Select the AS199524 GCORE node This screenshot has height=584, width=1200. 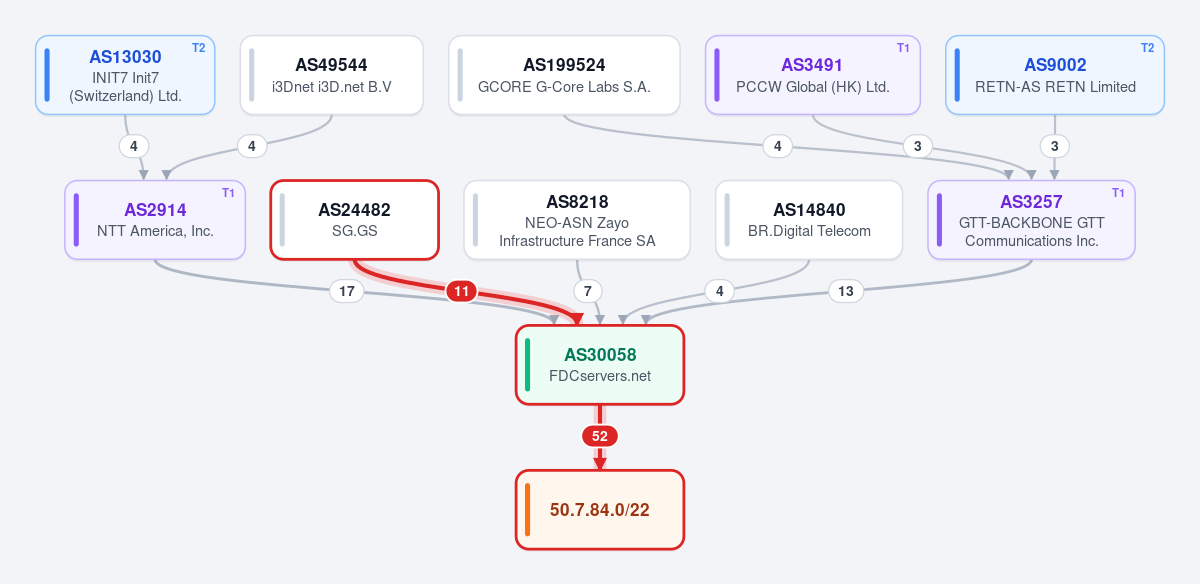click(564, 75)
